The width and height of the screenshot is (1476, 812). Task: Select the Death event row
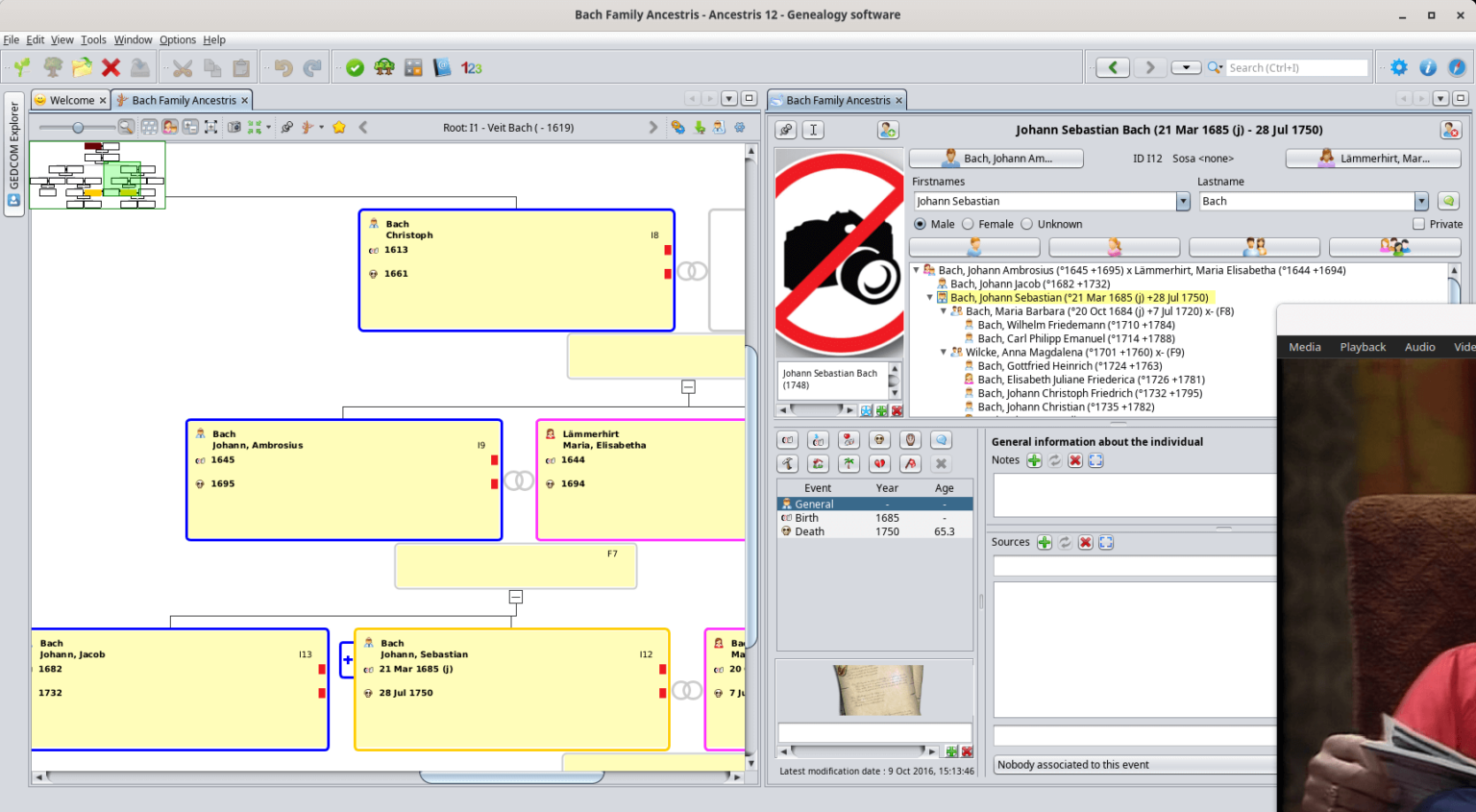(x=874, y=531)
